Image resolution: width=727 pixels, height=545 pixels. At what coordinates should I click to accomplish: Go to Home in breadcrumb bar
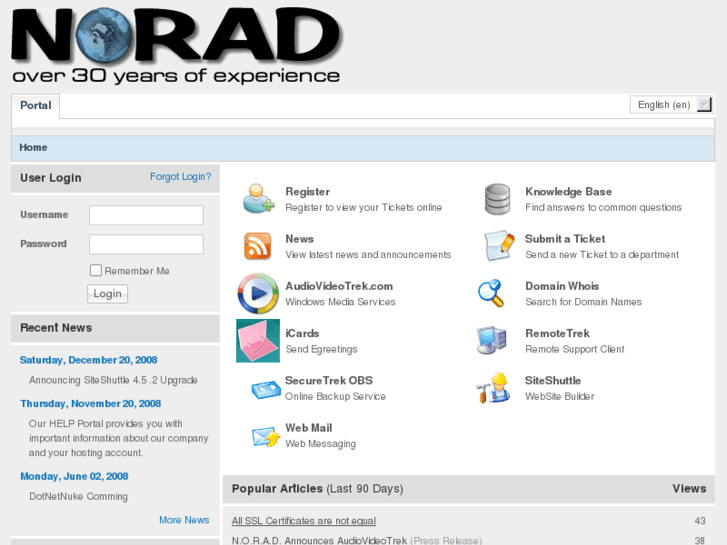pyautogui.click(x=33, y=147)
